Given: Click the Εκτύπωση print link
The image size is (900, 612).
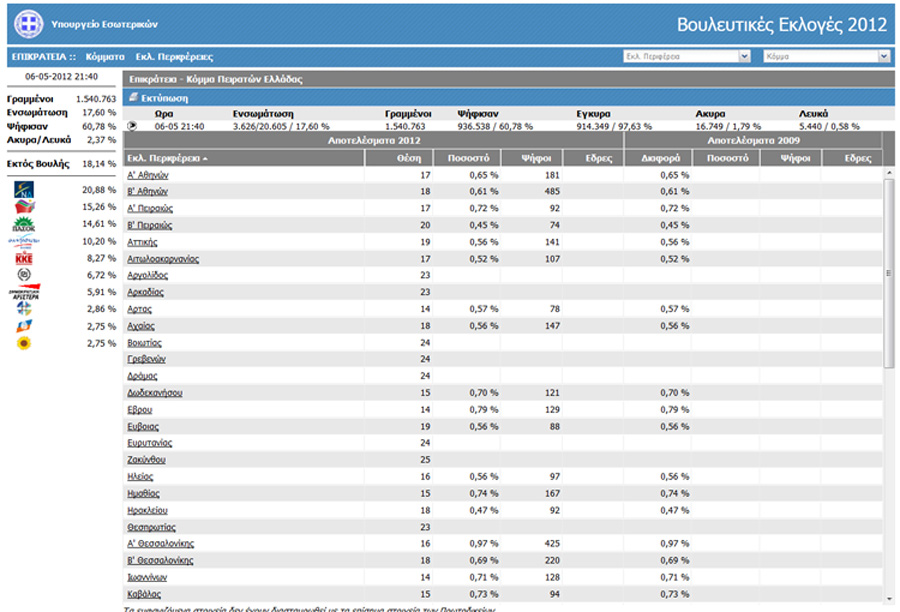Looking at the screenshot, I should pyautogui.click(x=164, y=98).
